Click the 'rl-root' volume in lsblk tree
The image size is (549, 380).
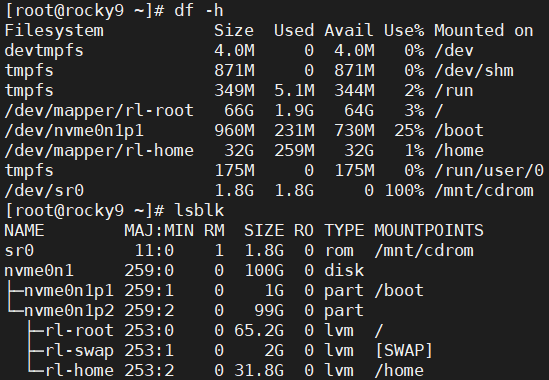(x=79, y=330)
